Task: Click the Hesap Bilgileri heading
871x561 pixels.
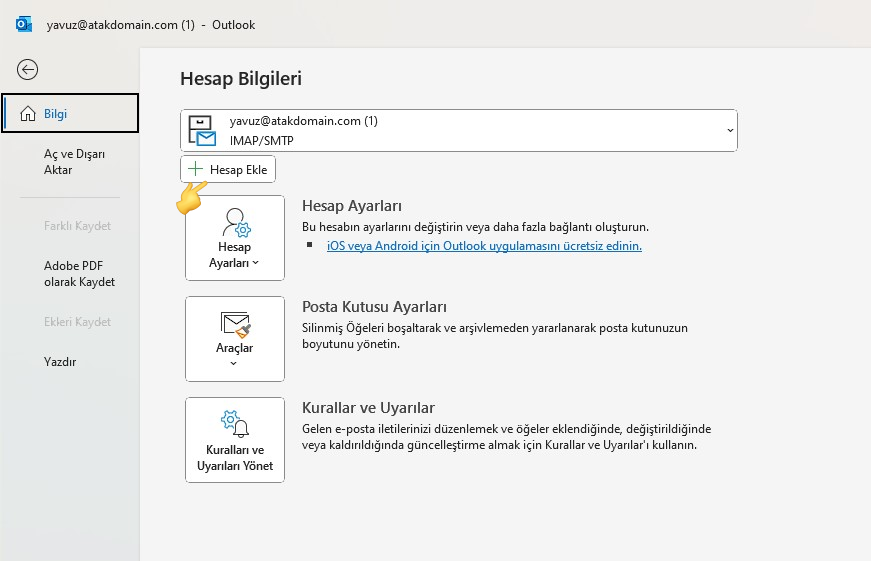Action: pos(241,78)
